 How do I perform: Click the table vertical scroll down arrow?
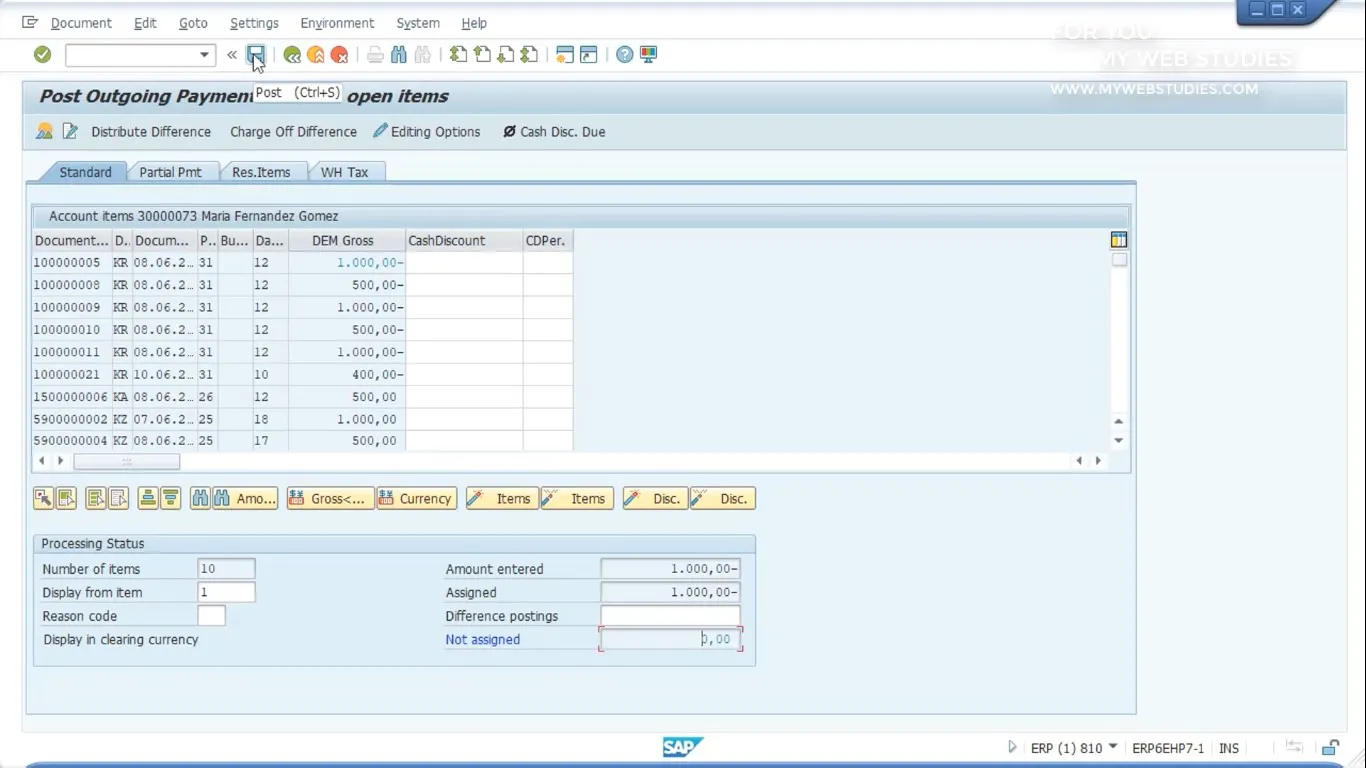coord(1119,441)
